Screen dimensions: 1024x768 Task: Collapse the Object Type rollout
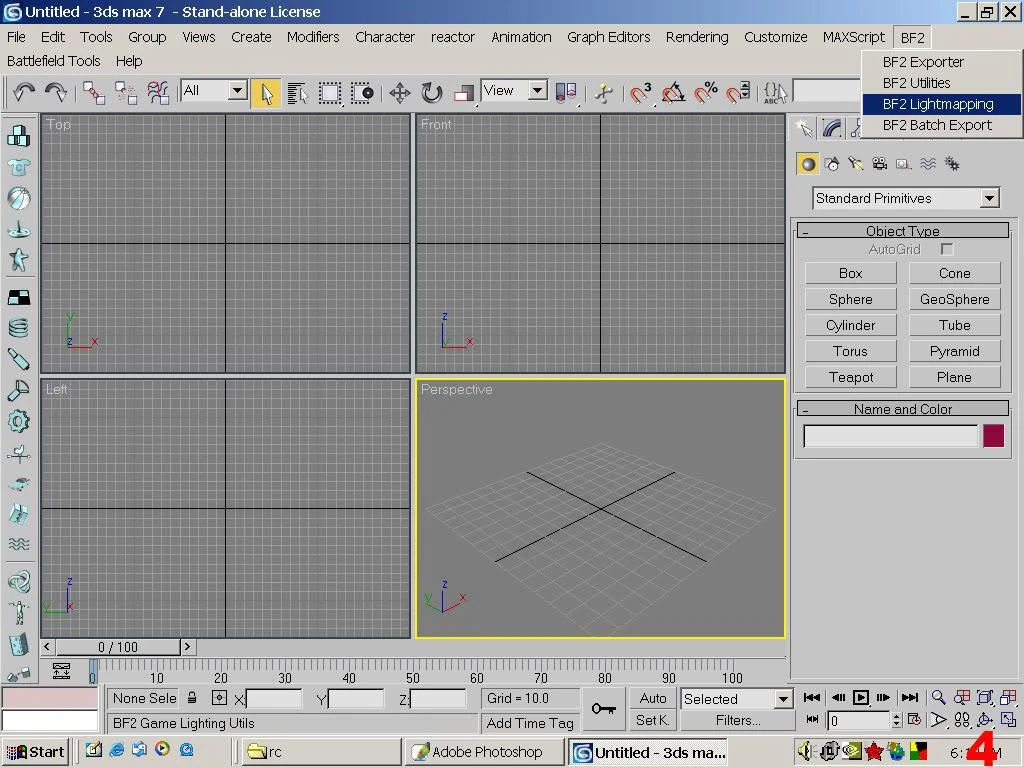point(902,231)
